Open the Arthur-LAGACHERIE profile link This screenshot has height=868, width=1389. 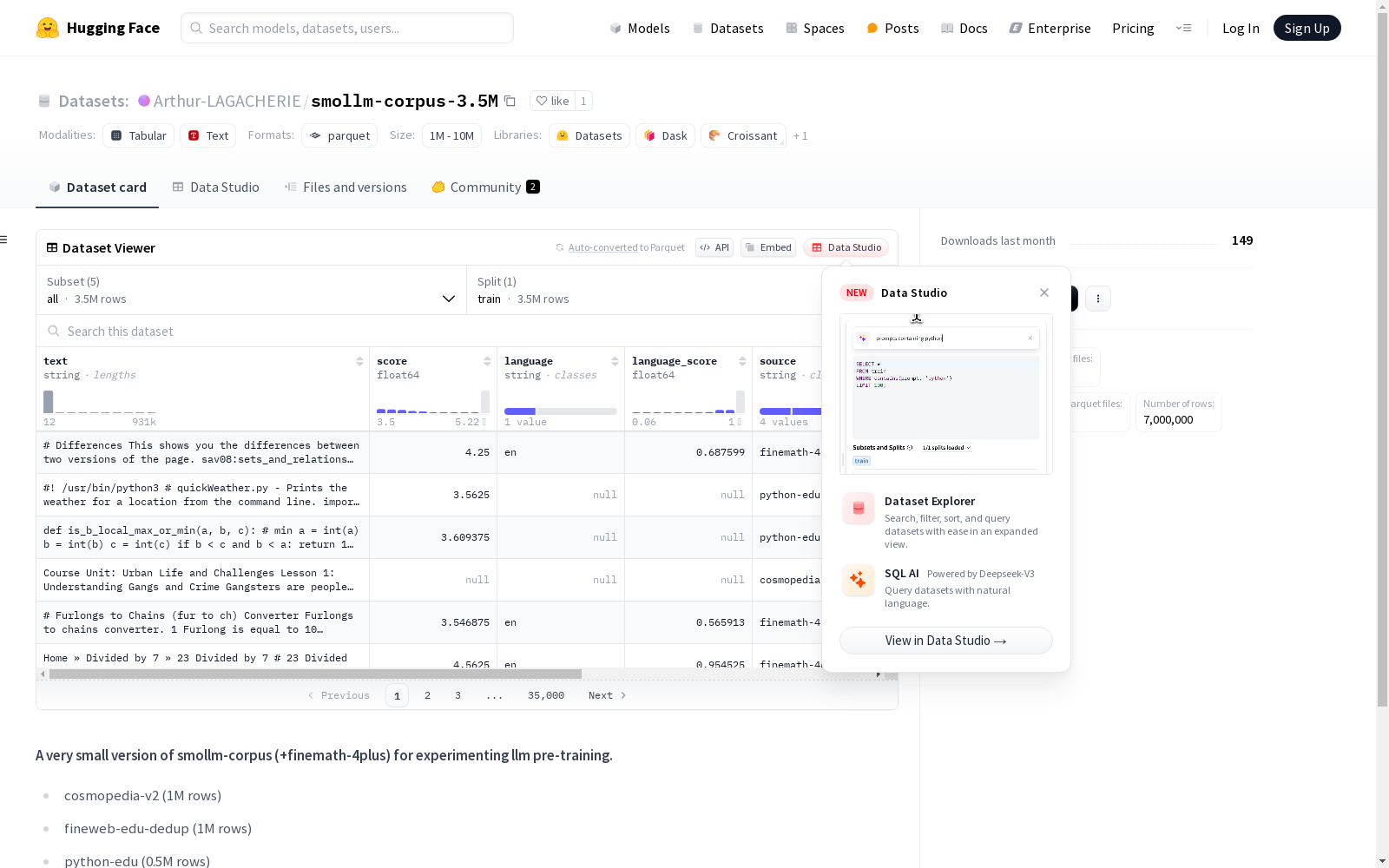coord(227,101)
